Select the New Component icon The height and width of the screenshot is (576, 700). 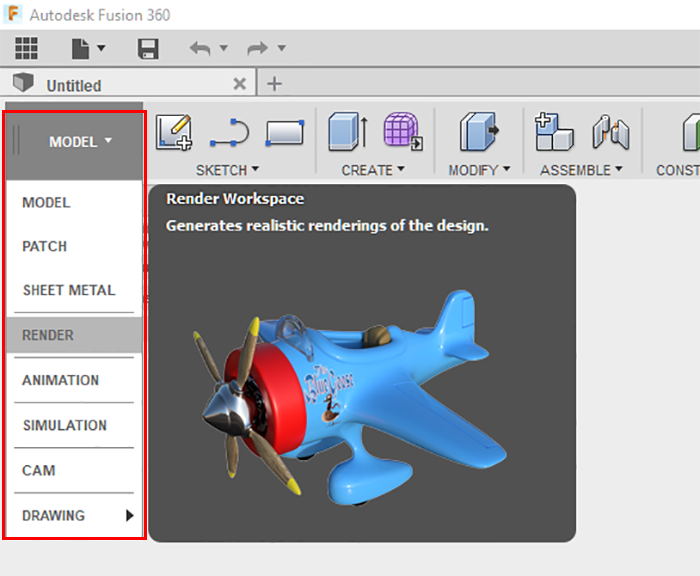click(x=554, y=132)
